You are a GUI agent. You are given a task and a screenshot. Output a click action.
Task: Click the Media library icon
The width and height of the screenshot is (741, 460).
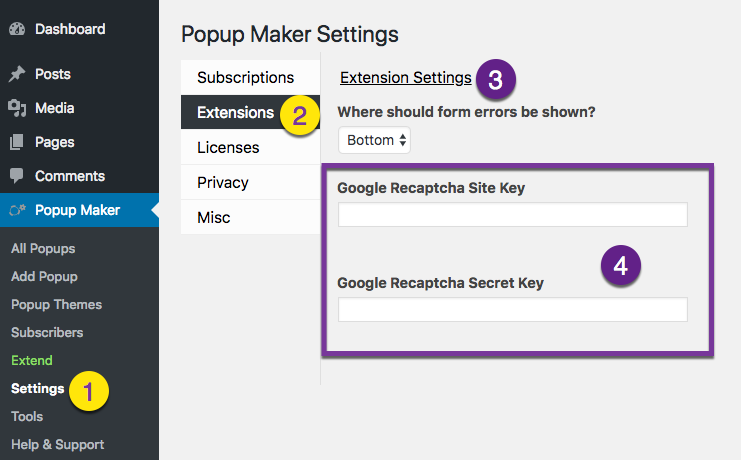(x=17, y=108)
